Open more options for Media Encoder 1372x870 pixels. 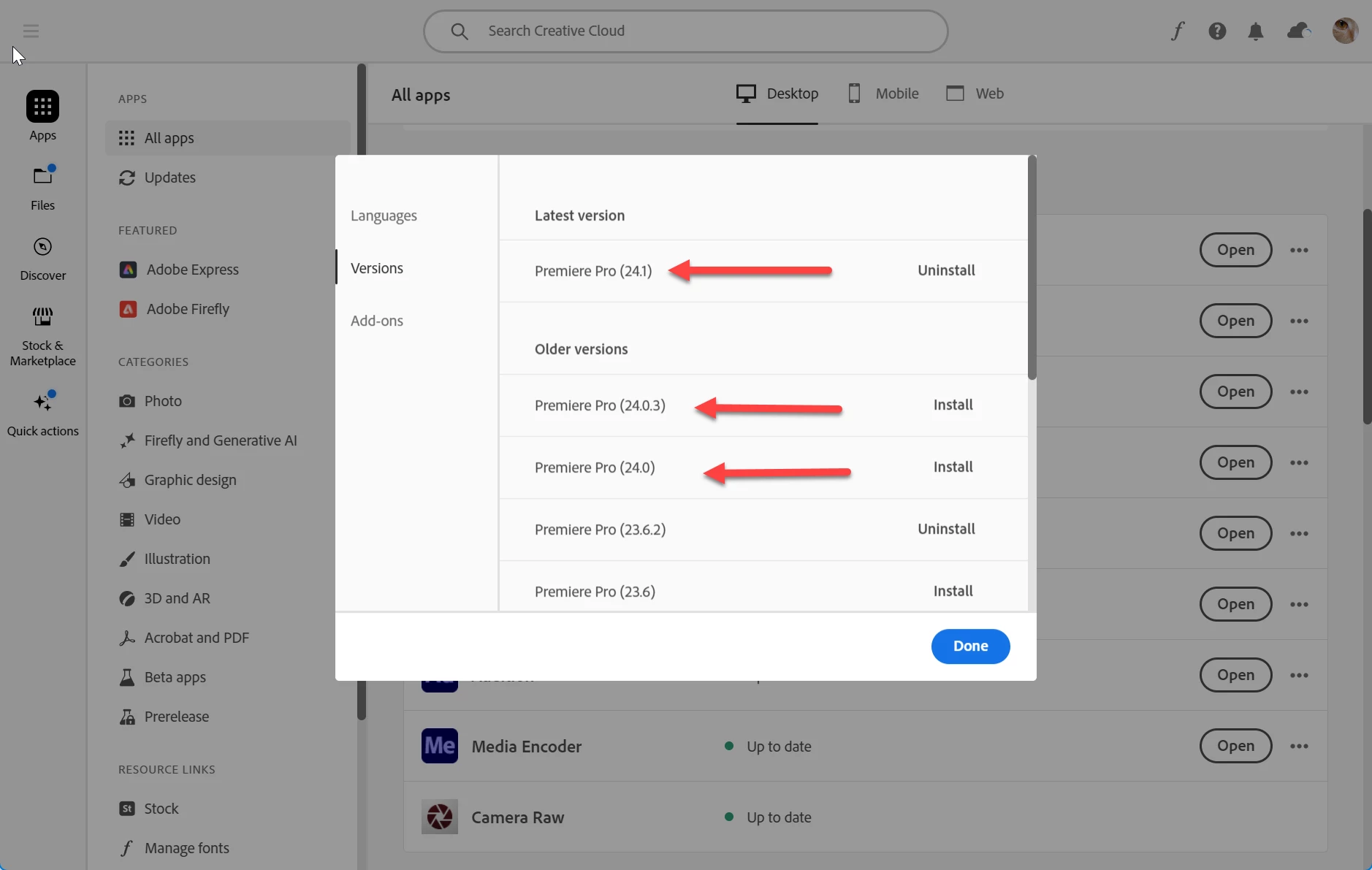[1299, 746]
